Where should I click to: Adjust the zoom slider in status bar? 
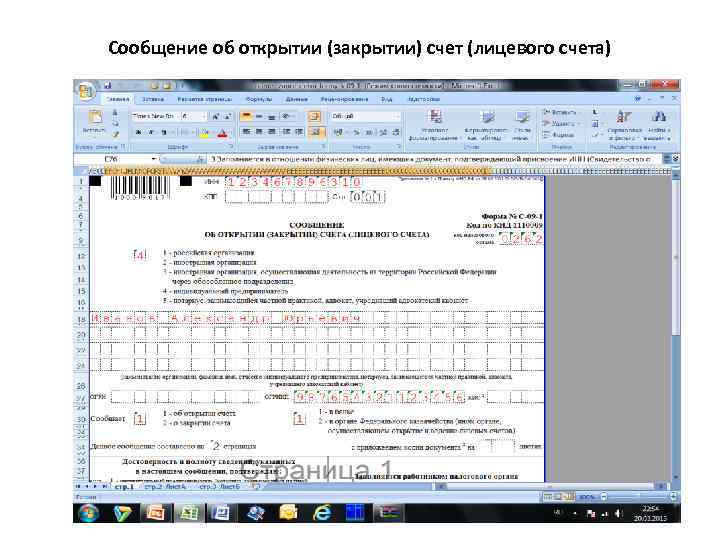(x=638, y=497)
